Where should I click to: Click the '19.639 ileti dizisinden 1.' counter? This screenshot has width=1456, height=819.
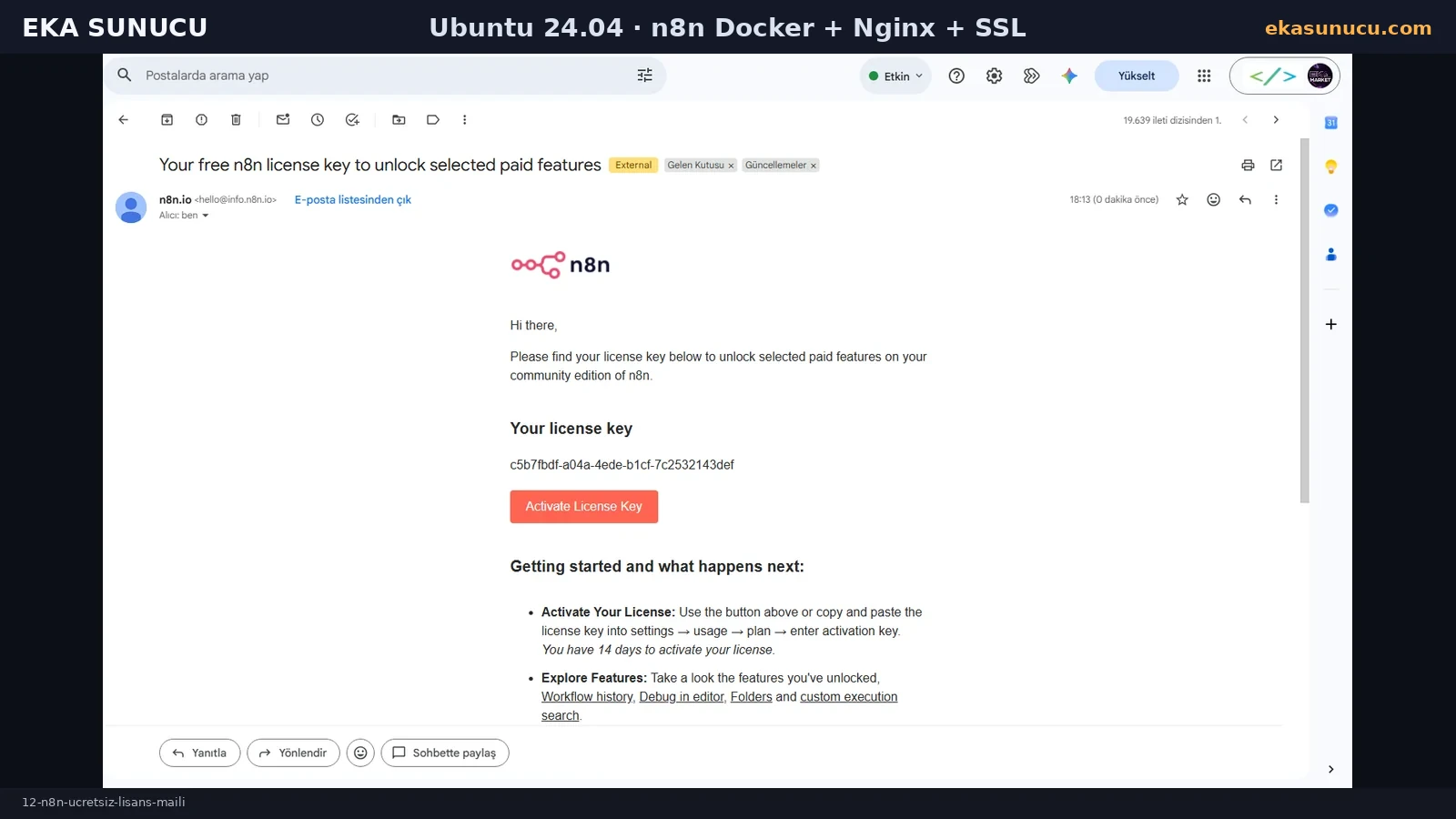[x=1172, y=120]
